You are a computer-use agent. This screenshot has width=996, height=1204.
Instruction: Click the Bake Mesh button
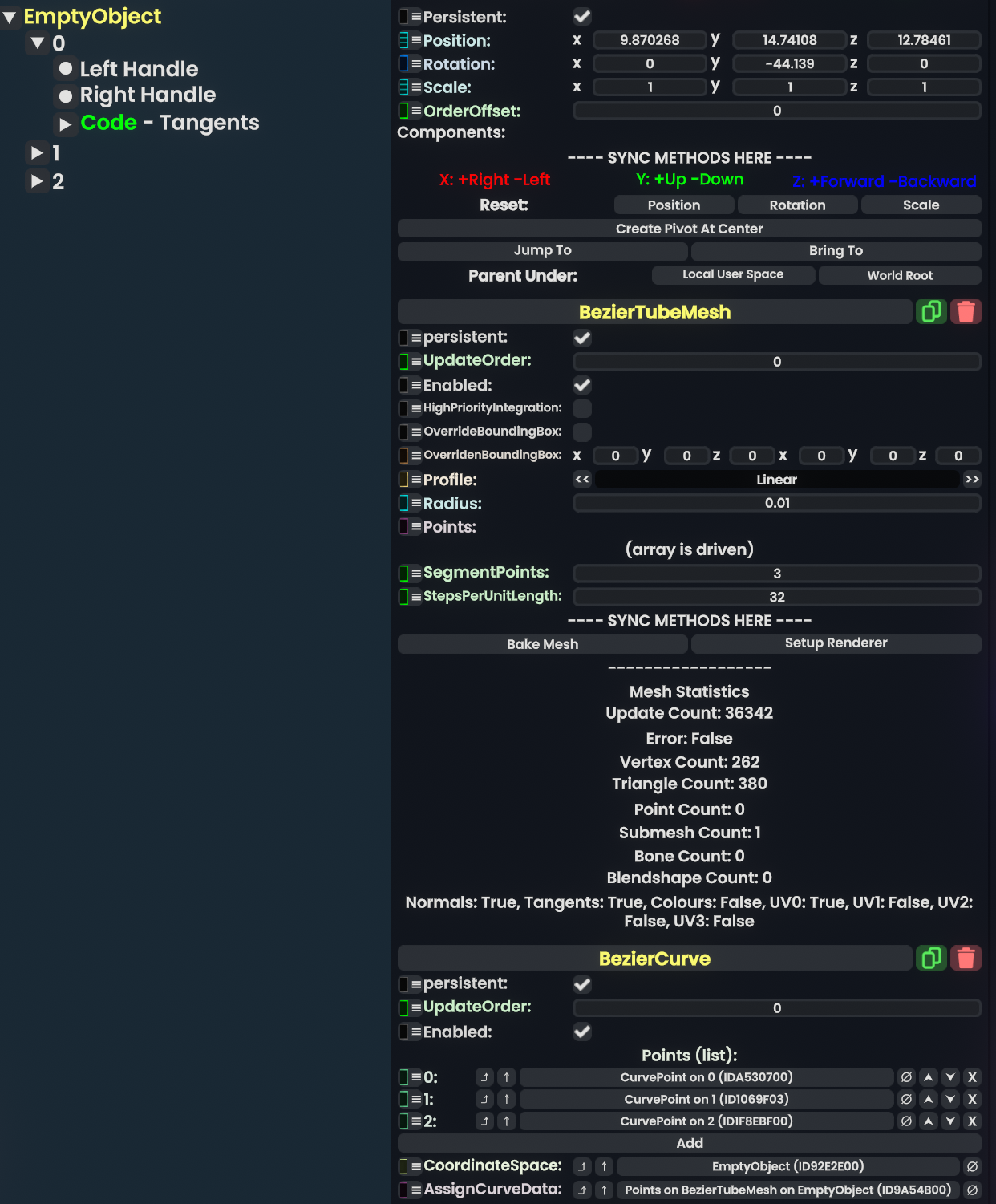point(542,644)
